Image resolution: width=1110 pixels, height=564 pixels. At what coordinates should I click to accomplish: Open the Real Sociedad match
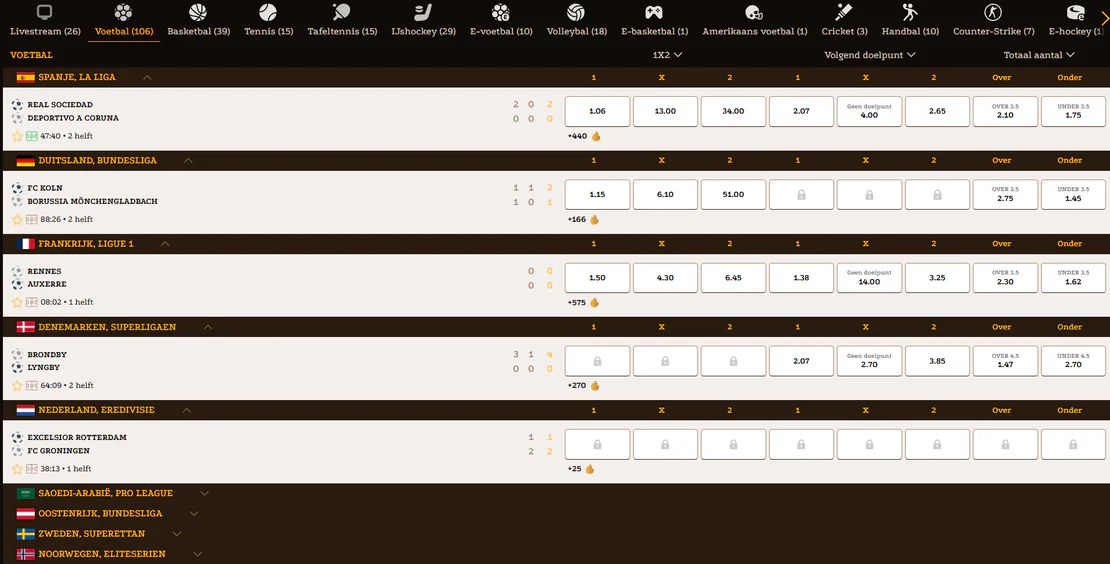click(x=60, y=105)
